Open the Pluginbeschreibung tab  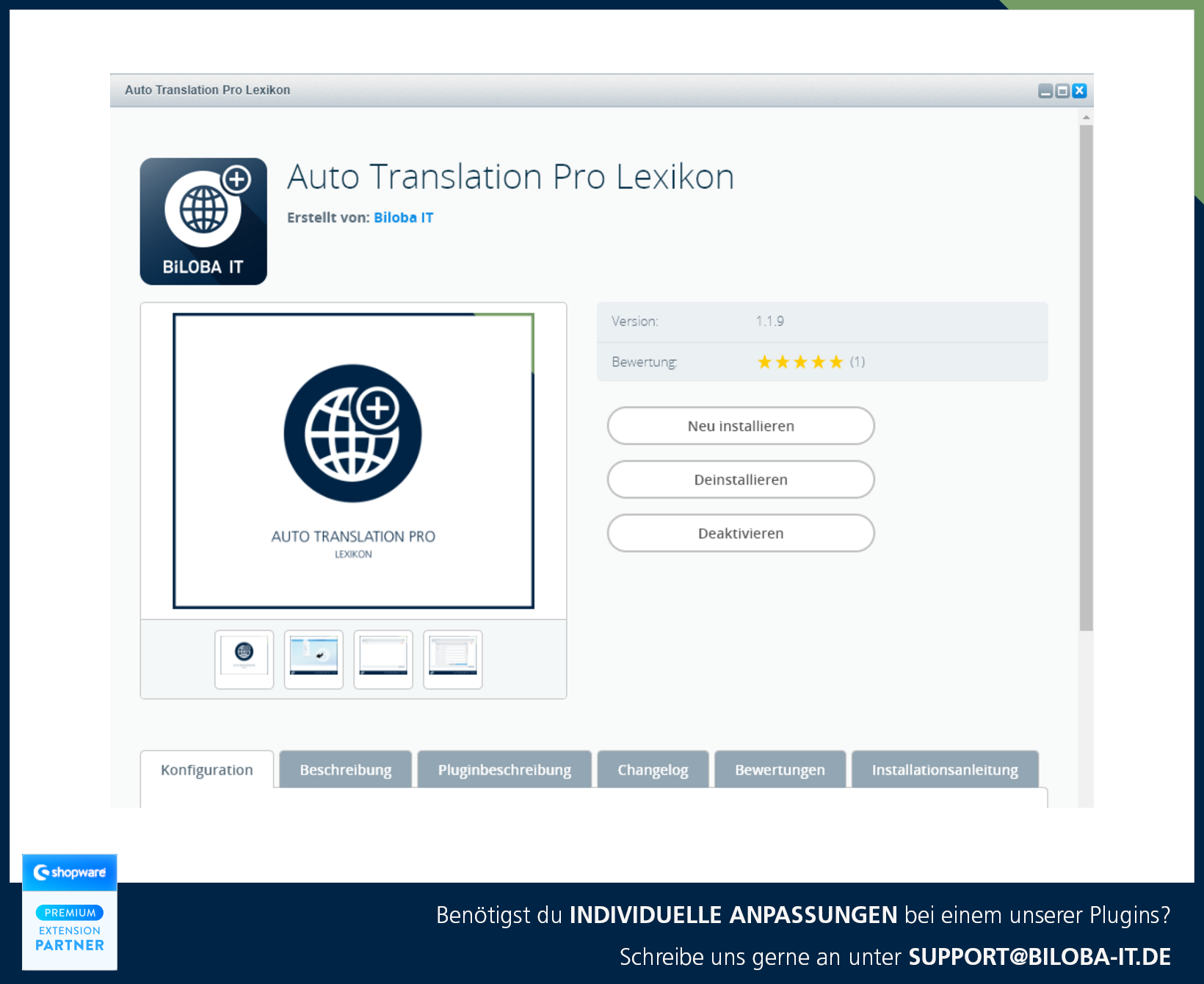504,770
